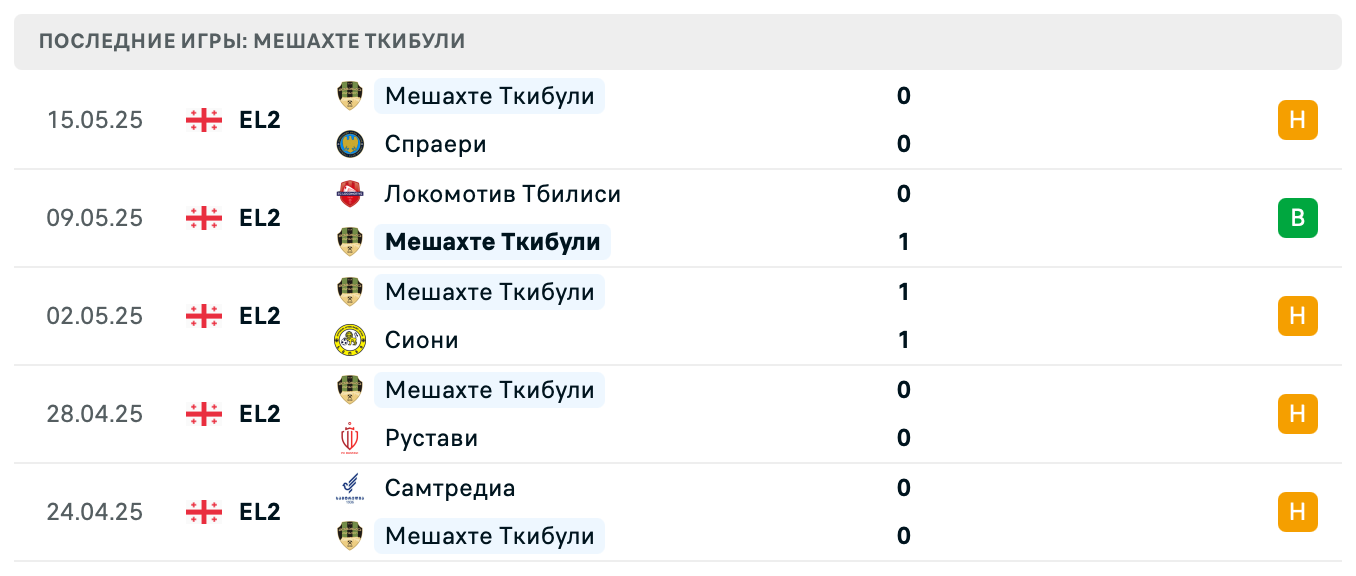The image size is (1356, 576).
Task: Click the Georgian flag beside 09.05.25 match
Action: coord(203,218)
